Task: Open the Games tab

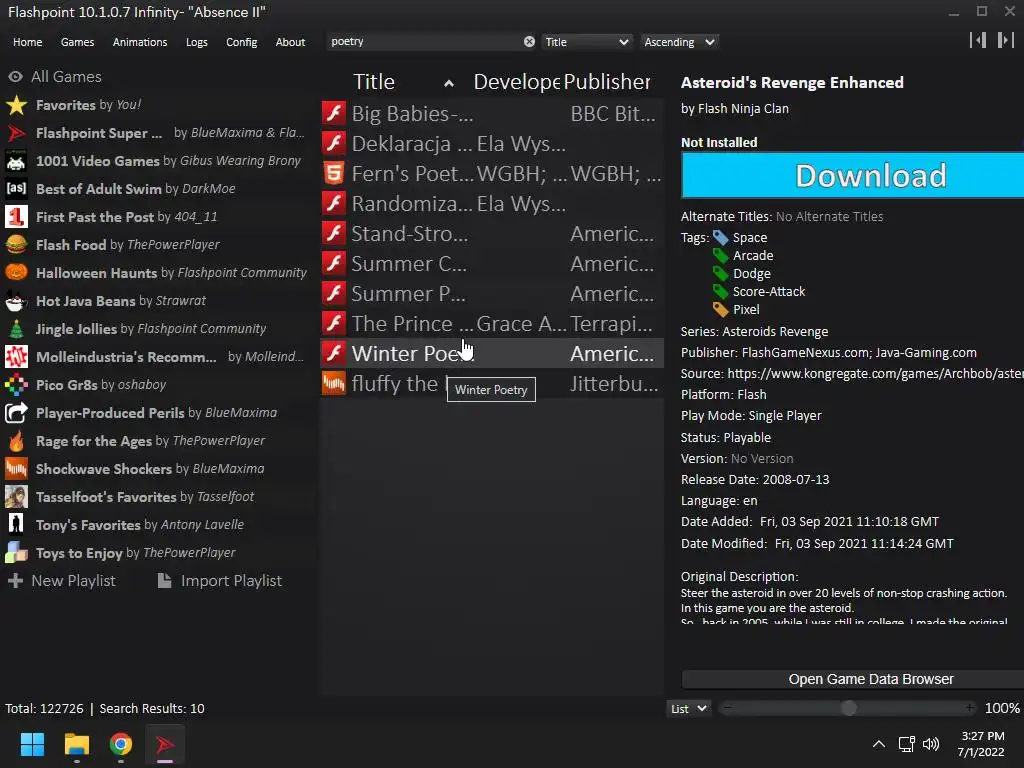Action: pyautogui.click(x=77, y=42)
